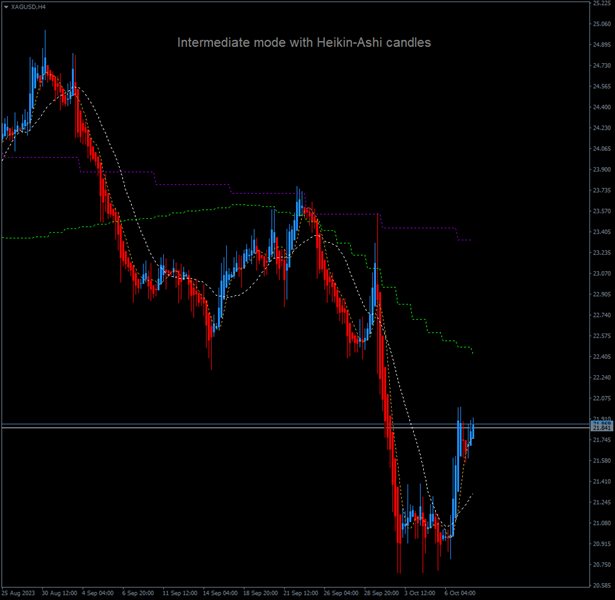Screen dimensions: 615x600
Task: Click the 26 Sep 04:00 time label
Action: pyautogui.click(x=341, y=593)
